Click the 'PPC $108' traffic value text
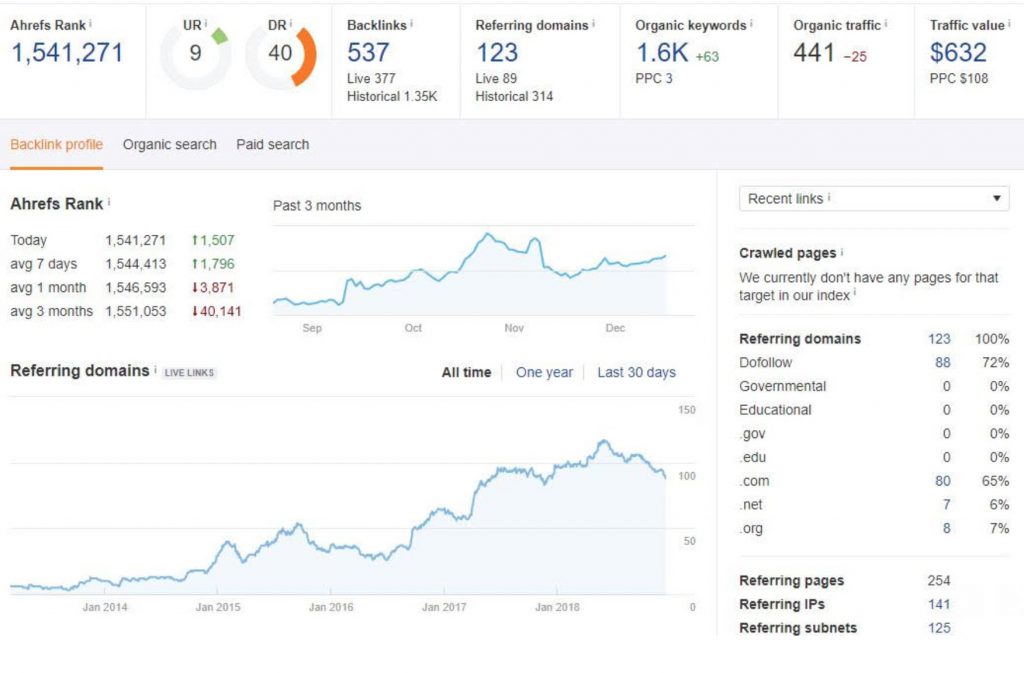 [x=959, y=78]
